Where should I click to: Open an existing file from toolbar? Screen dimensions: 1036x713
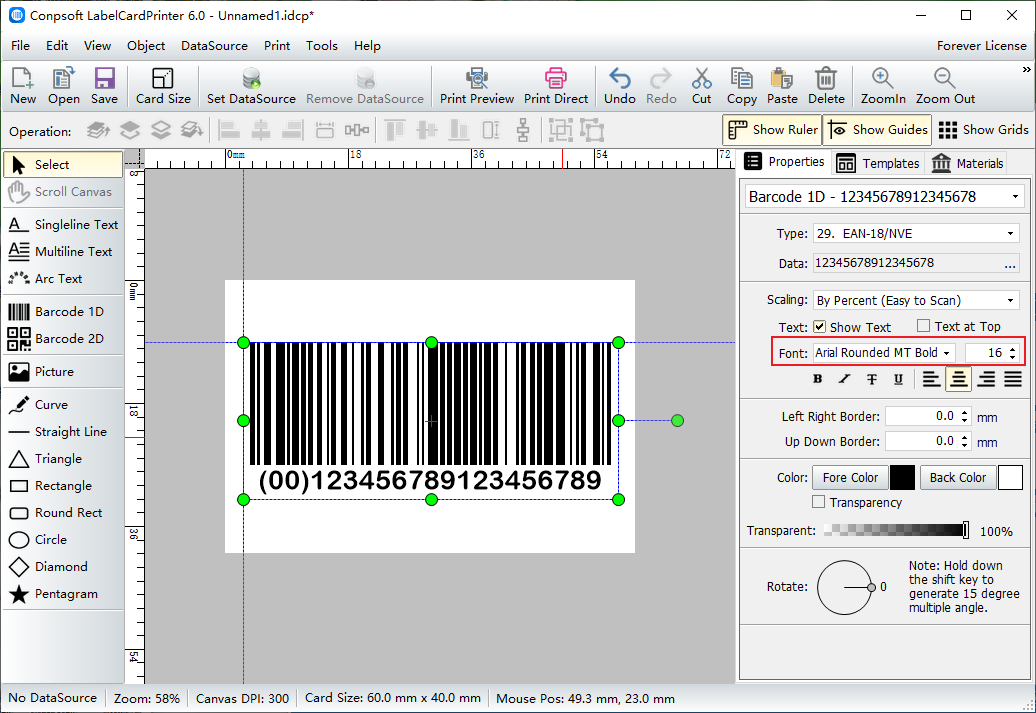(63, 86)
